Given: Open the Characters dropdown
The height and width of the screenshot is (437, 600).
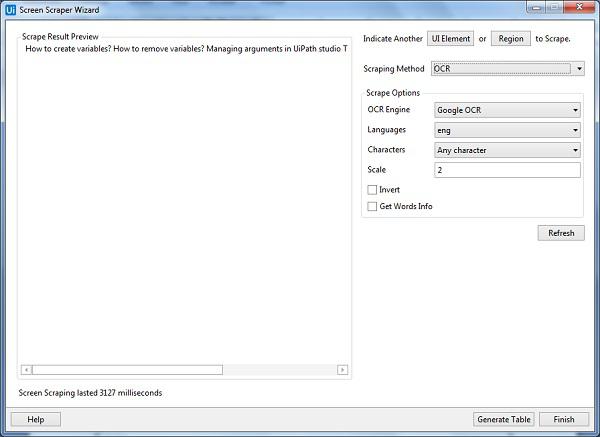Looking at the screenshot, I should [507, 150].
